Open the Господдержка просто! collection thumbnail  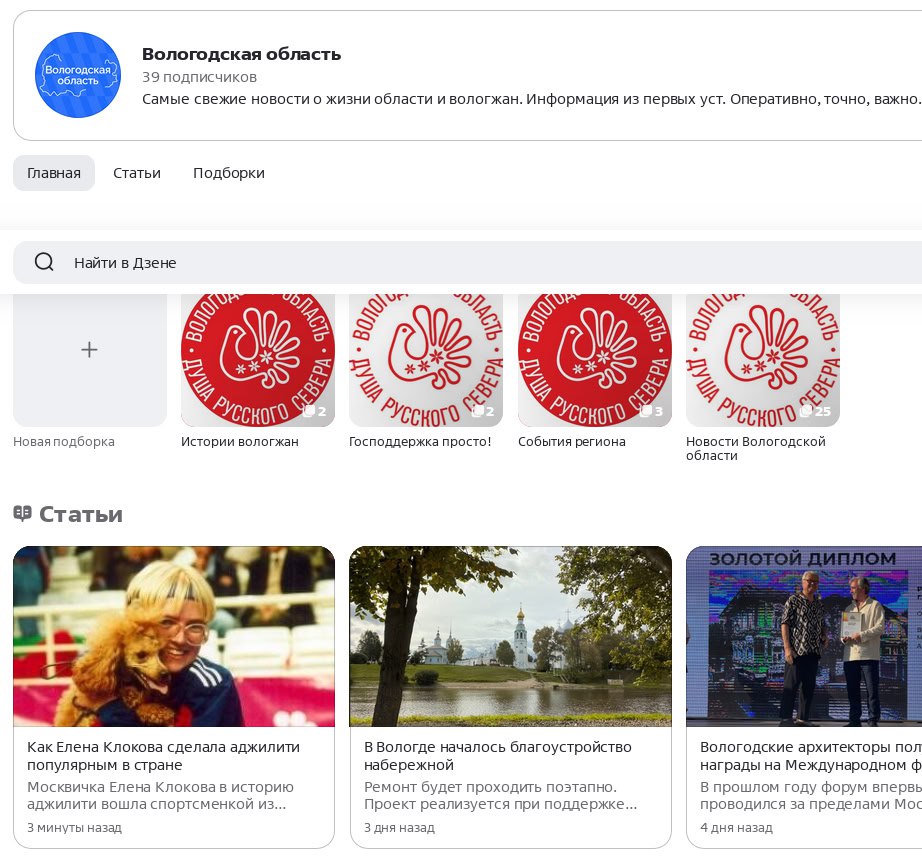[426, 360]
